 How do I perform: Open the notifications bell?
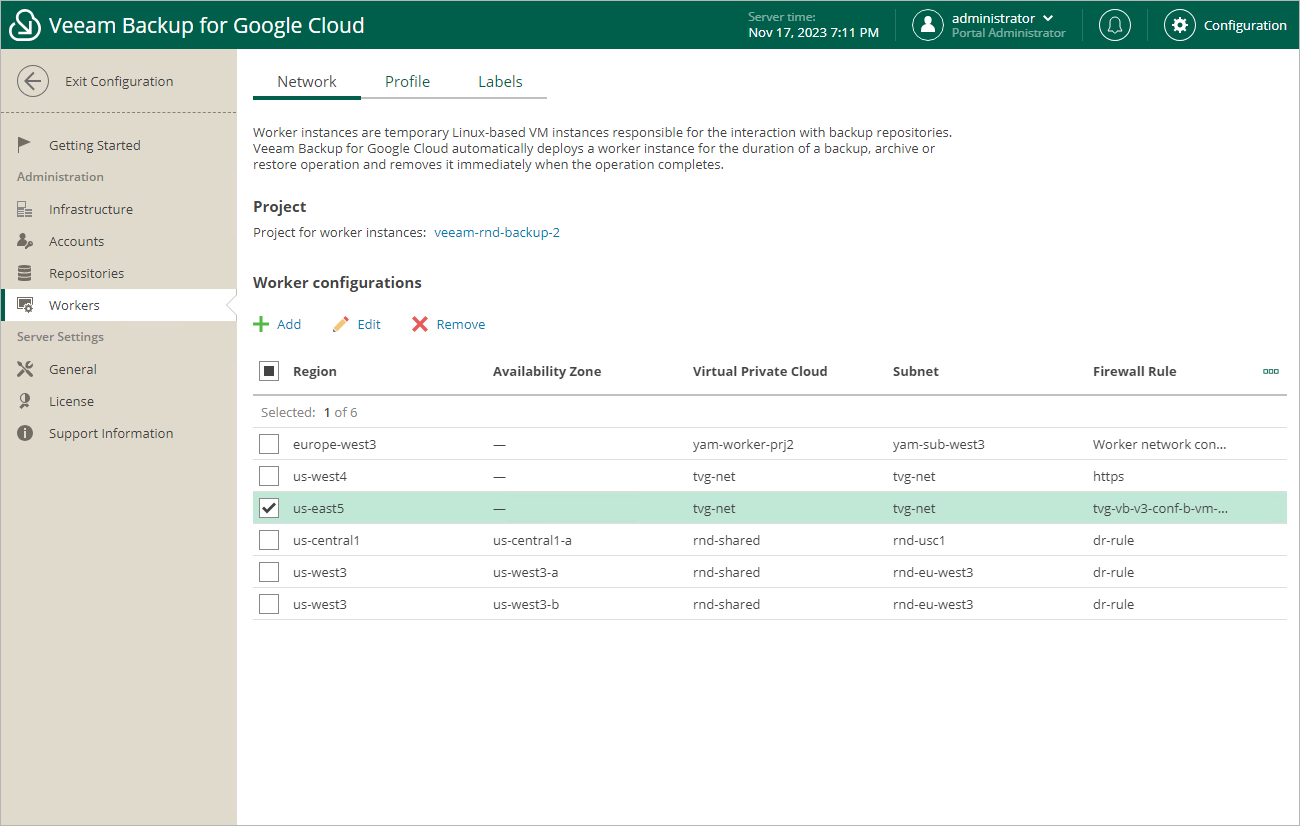tap(1114, 25)
